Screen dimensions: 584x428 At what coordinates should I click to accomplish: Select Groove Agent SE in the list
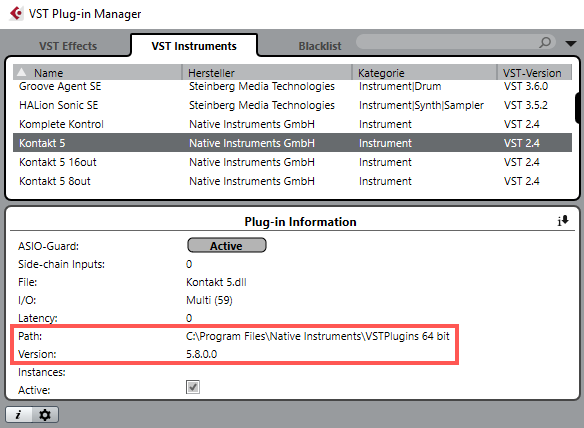click(292, 86)
